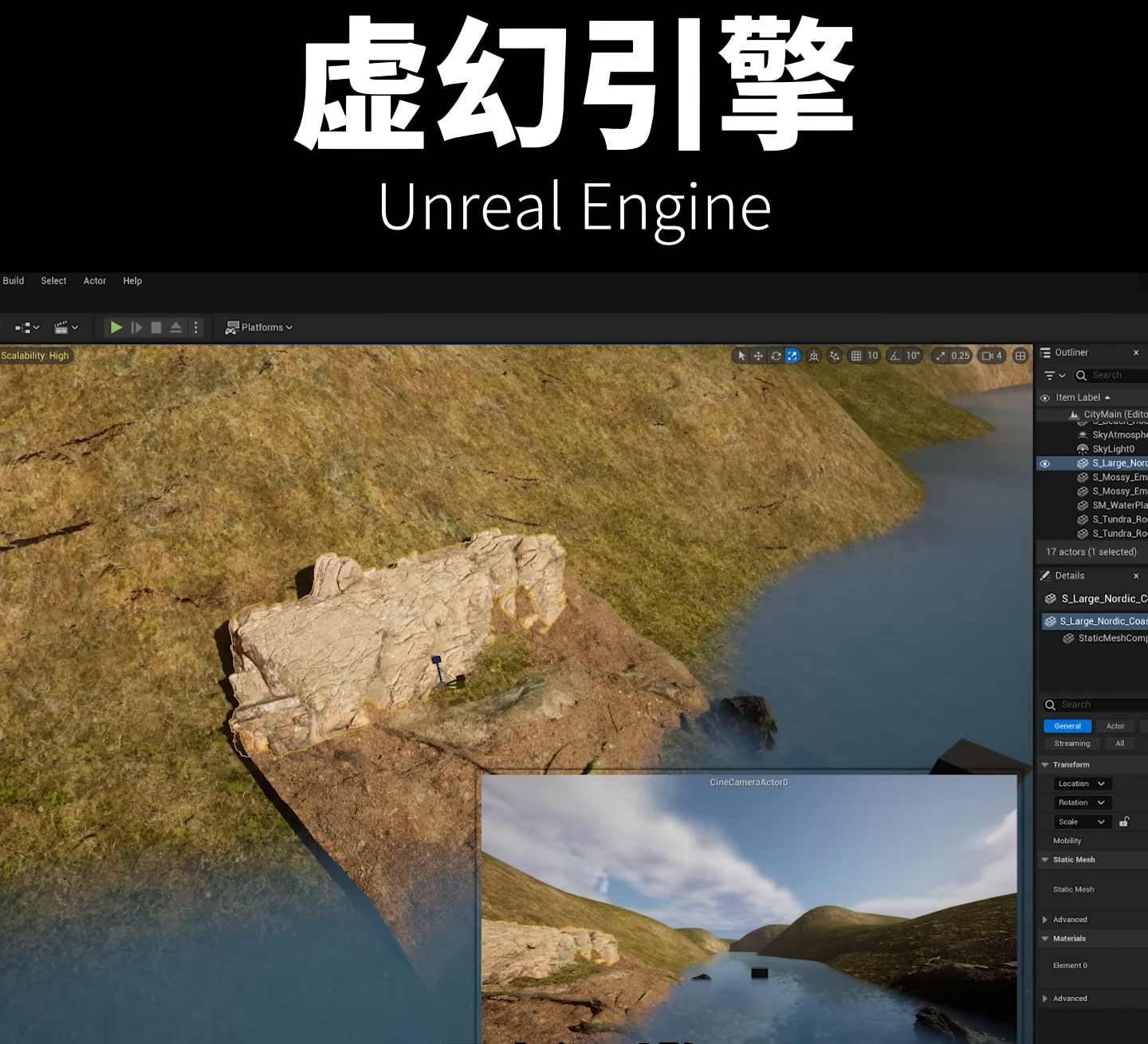Sort by Item Label column header
1148x1044 pixels.
pyautogui.click(x=1083, y=398)
